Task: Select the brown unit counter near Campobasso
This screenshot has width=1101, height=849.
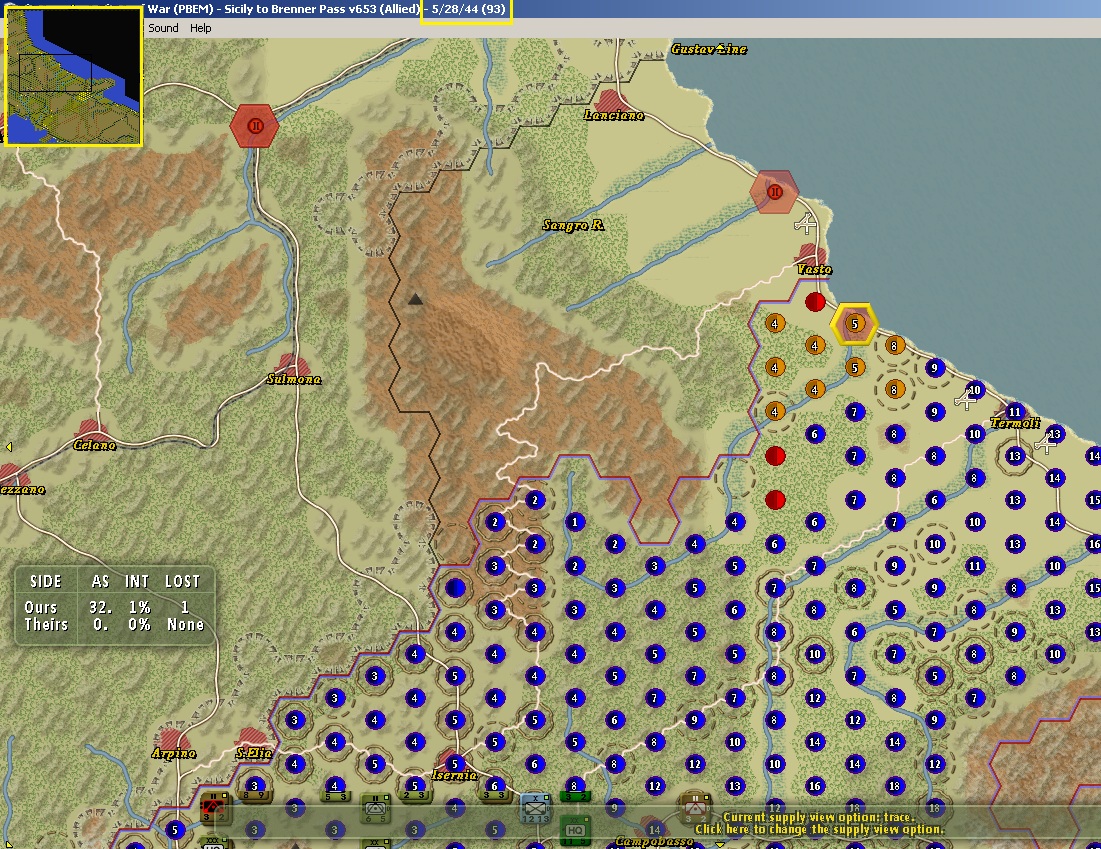Action: pyautogui.click(x=694, y=808)
